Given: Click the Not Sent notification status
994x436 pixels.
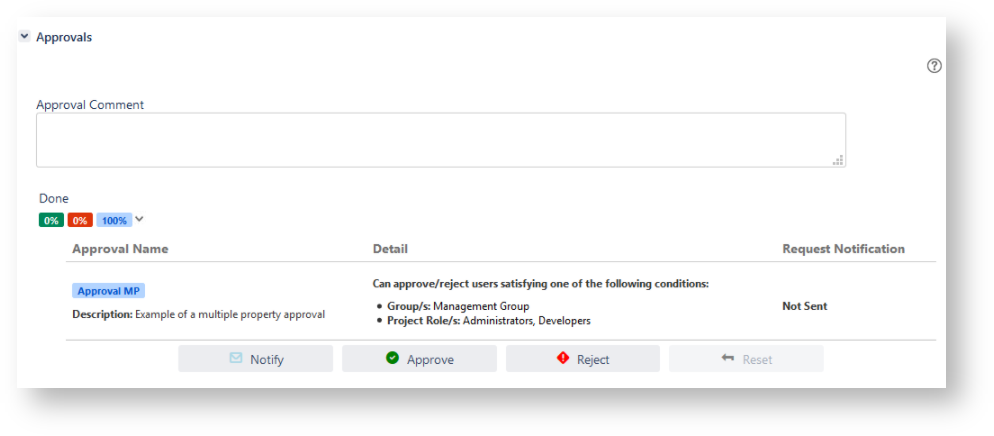Looking at the screenshot, I should pos(804,306).
